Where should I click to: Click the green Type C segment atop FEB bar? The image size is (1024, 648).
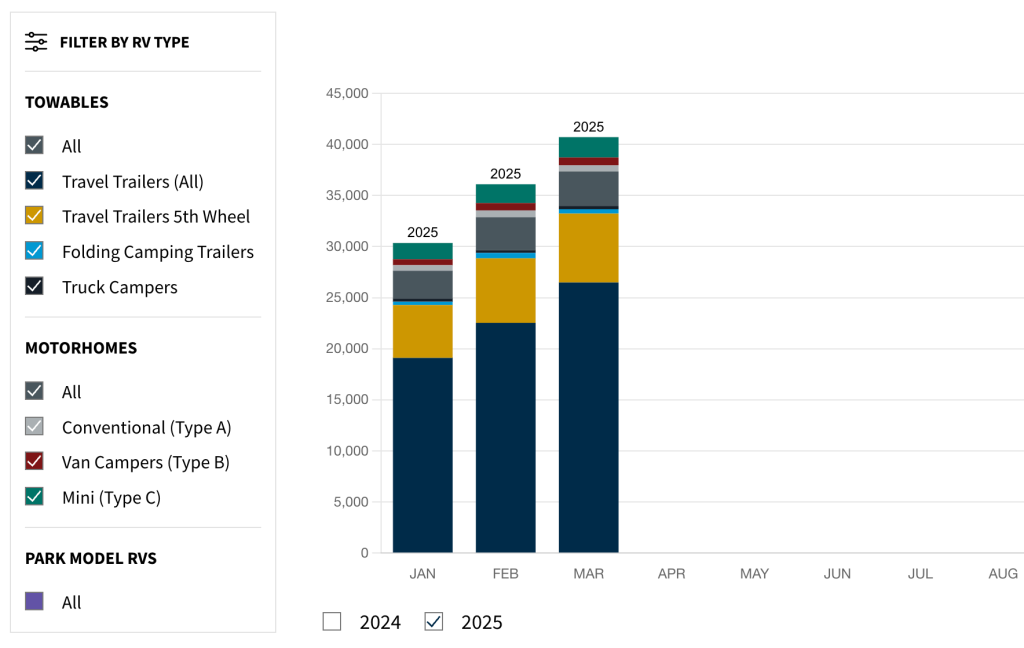(x=505, y=194)
